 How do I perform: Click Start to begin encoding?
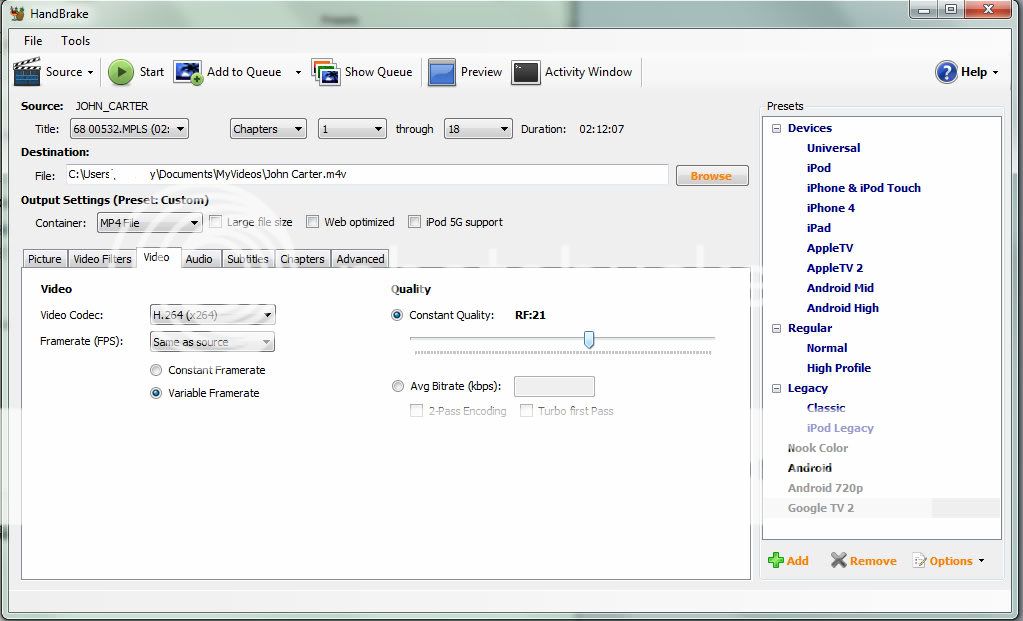pyautogui.click(x=137, y=71)
